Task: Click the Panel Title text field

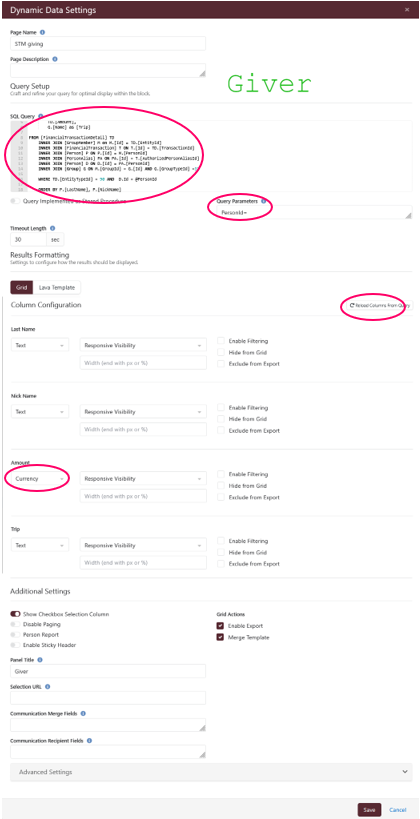Action: pyautogui.click(x=108, y=671)
